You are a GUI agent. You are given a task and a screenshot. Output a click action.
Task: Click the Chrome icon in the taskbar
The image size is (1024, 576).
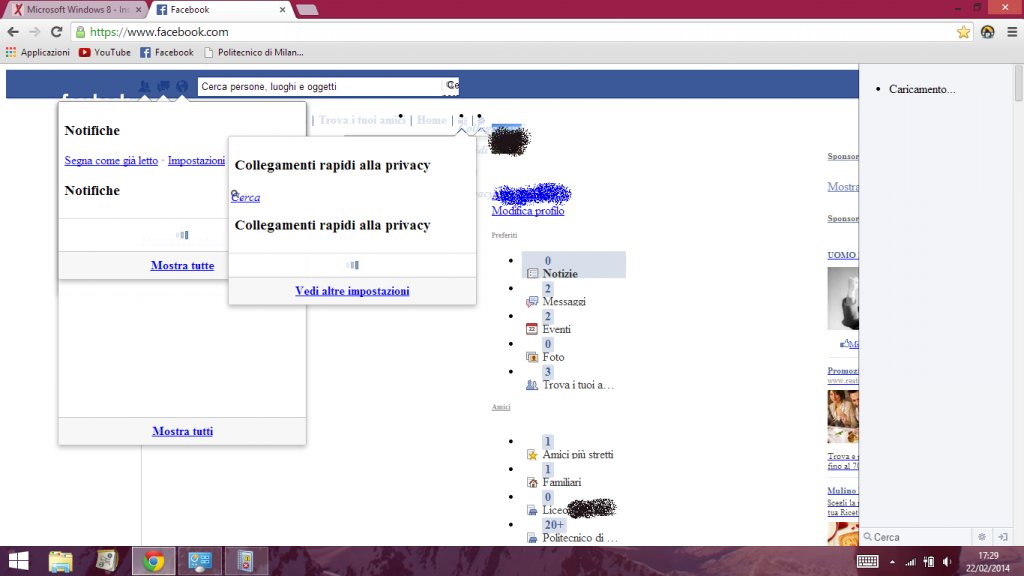coord(154,561)
